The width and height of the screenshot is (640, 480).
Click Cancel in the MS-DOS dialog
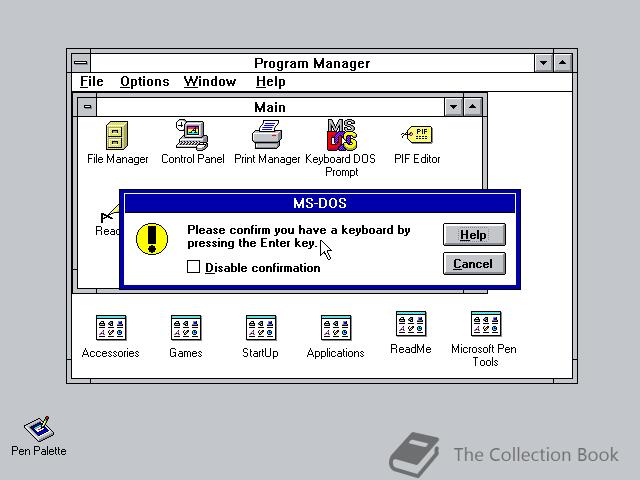(x=474, y=264)
